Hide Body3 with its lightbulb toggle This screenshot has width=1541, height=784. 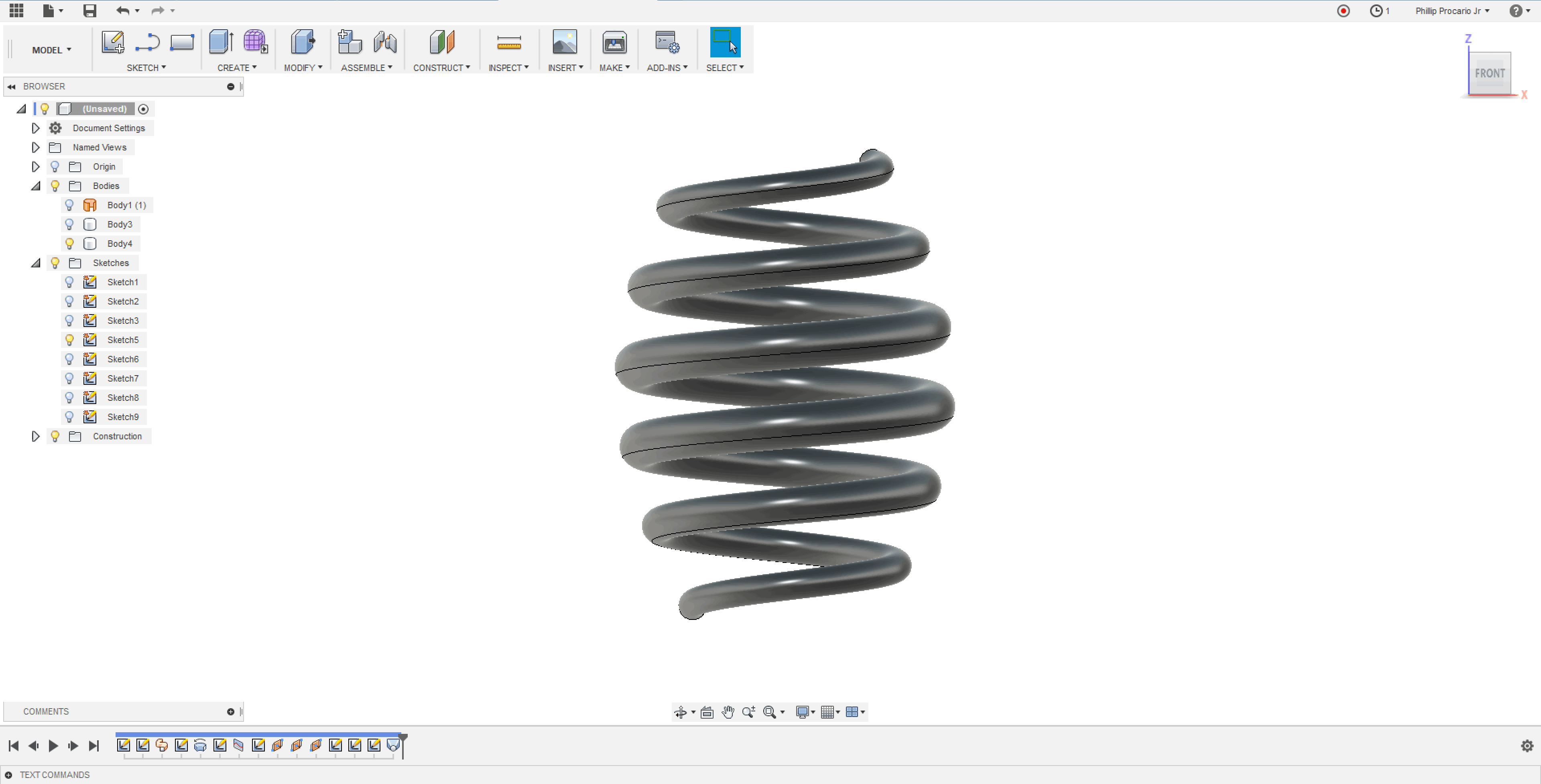pos(69,224)
